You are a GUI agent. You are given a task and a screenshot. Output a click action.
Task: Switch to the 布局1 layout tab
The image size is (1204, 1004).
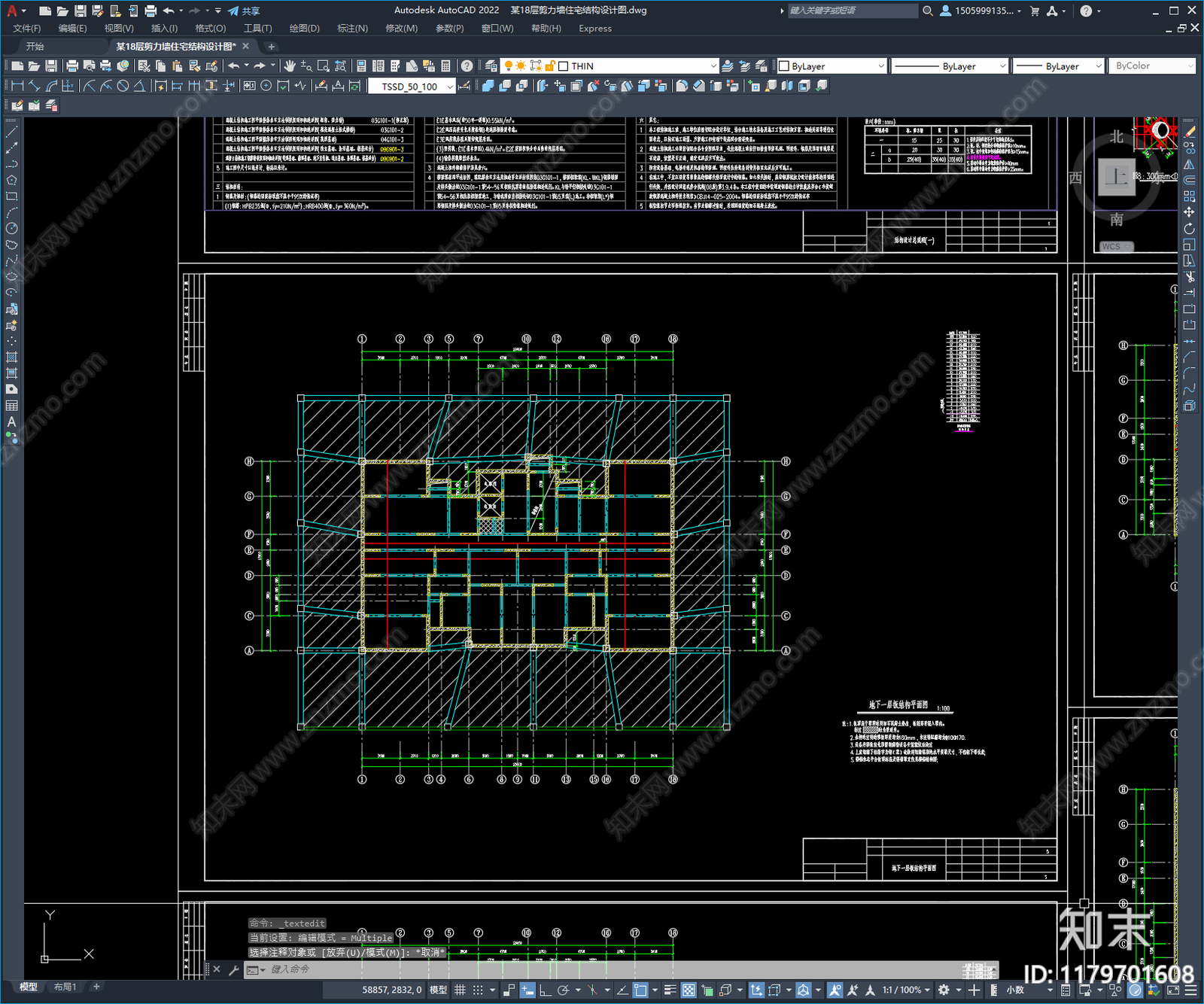(x=65, y=987)
